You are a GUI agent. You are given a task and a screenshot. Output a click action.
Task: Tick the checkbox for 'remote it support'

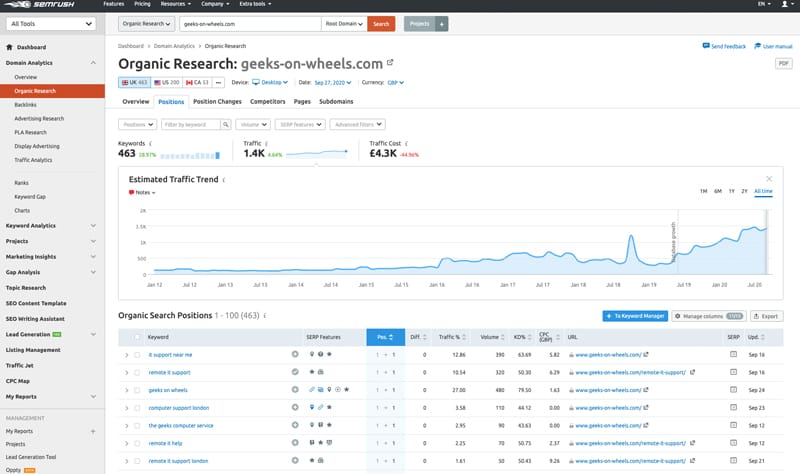click(x=137, y=372)
